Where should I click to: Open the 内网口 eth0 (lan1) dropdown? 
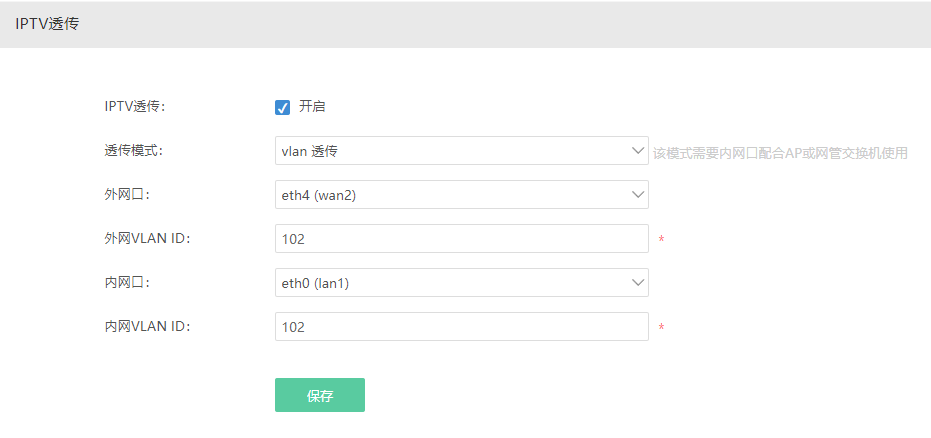(461, 283)
